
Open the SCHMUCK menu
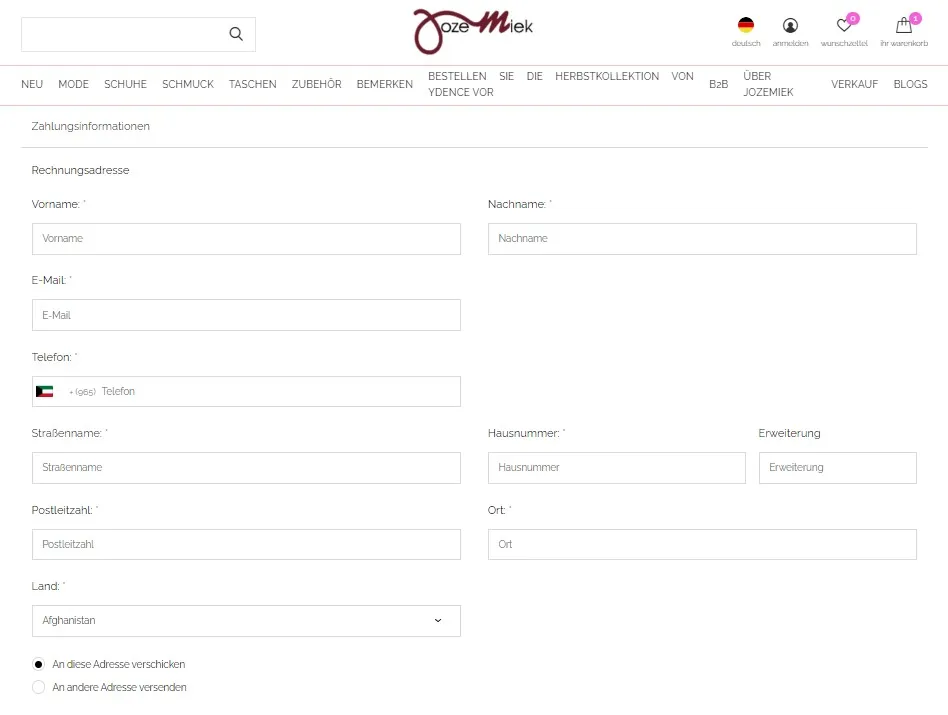188,84
